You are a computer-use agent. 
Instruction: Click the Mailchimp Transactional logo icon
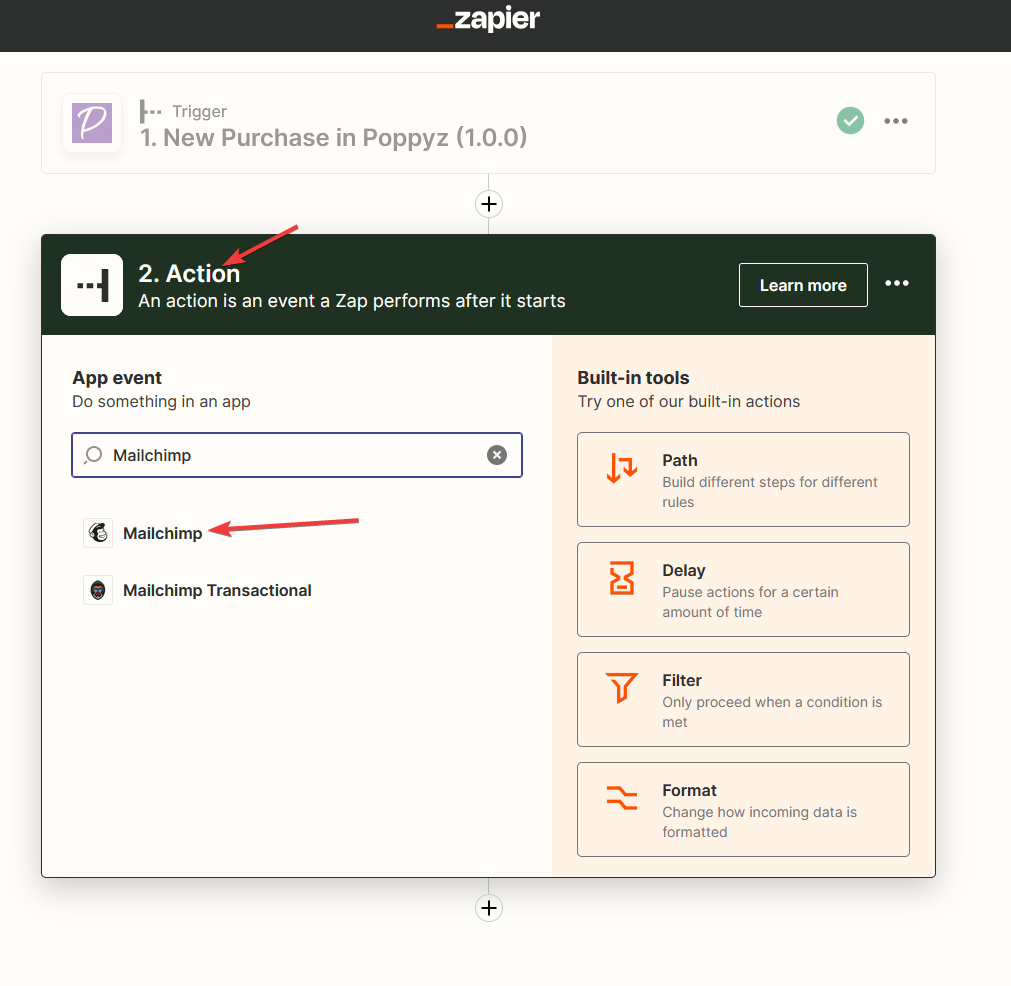(98, 590)
